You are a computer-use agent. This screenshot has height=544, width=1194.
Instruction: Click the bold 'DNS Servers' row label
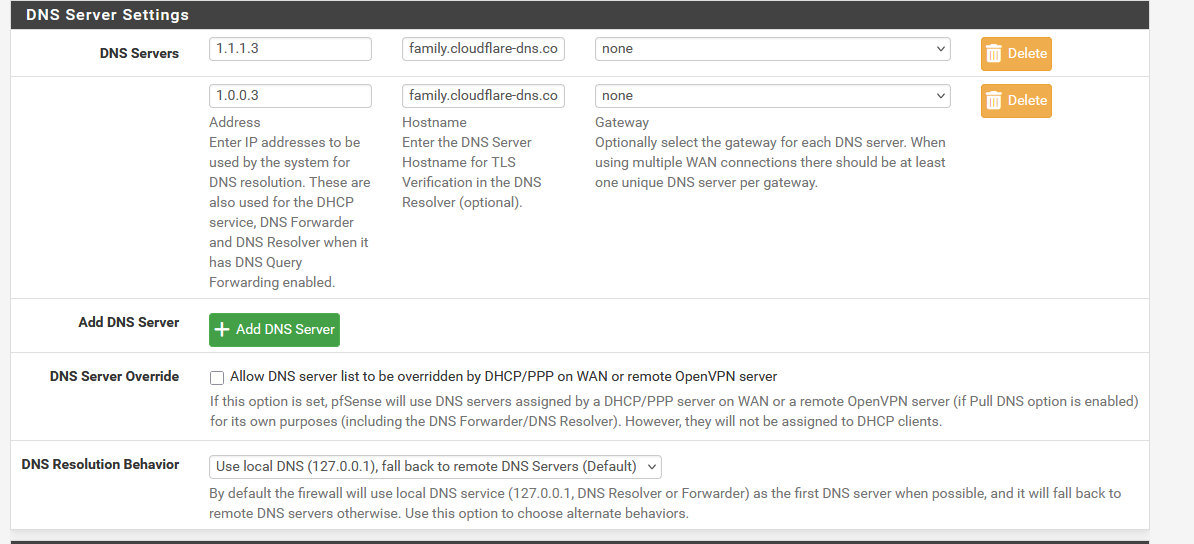coord(139,53)
